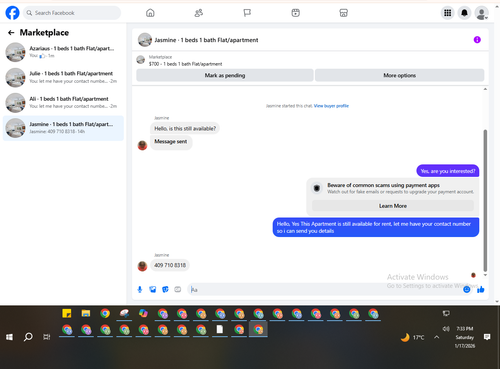
Task: Open Task View on the taskbar
Action: pos(47,337)
